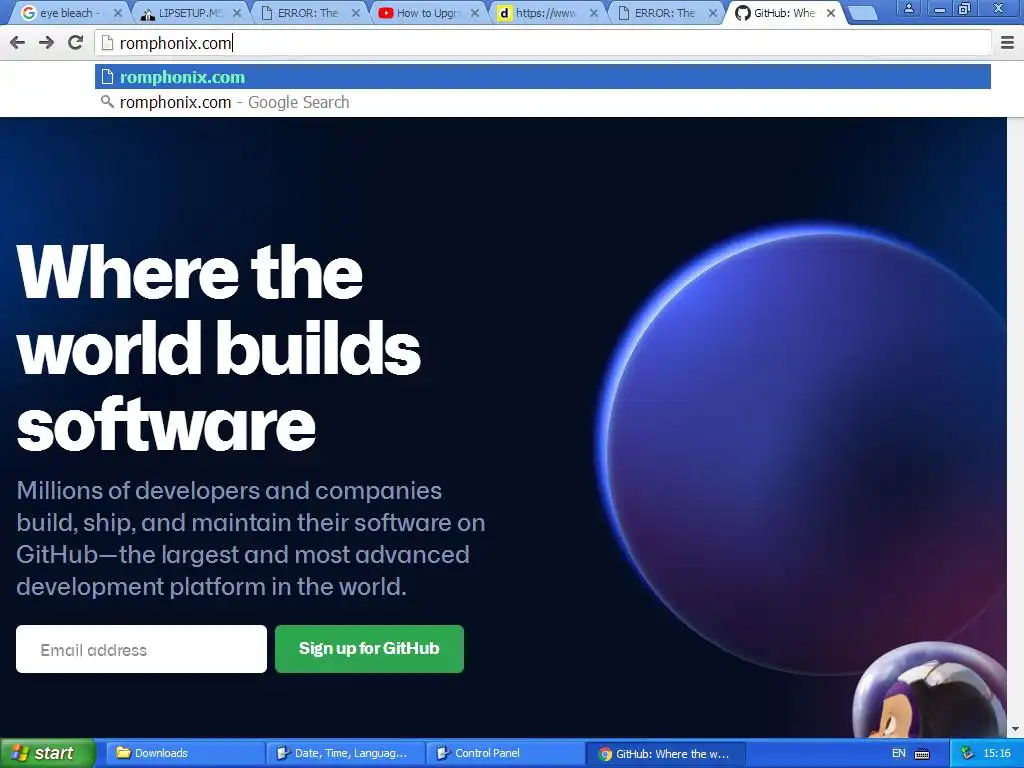Image resolution: width=1024 pixels, height=768 pixels.
Task: Switch to the LIPSETUP tab
Action: [189, 13]
